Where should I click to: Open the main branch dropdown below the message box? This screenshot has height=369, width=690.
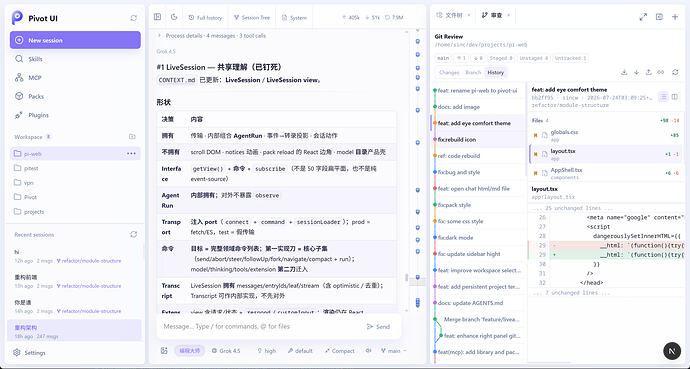393,351
